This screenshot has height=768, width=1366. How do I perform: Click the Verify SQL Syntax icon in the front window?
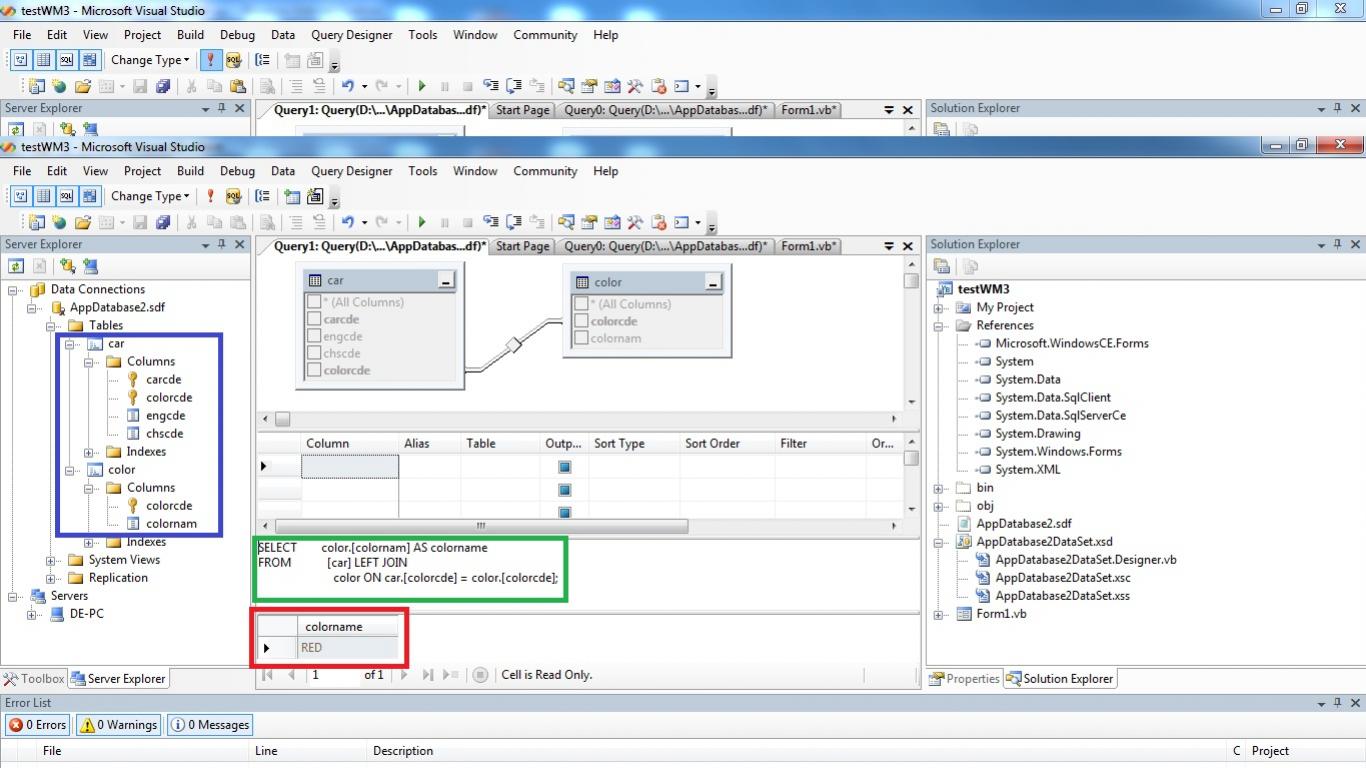click(x=233, y=196)
